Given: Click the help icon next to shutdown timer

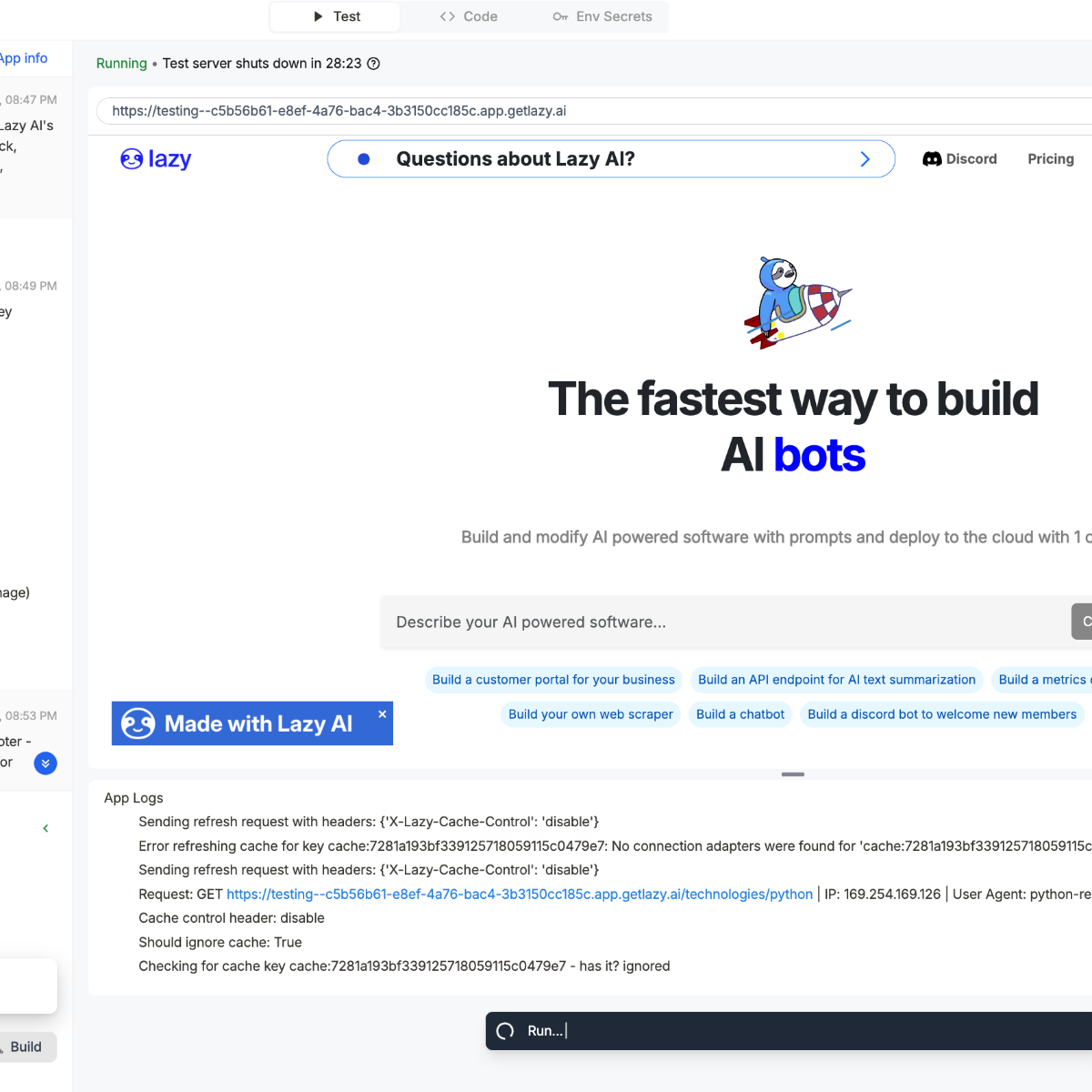Looking at the screenshot, I should [373, 64].
